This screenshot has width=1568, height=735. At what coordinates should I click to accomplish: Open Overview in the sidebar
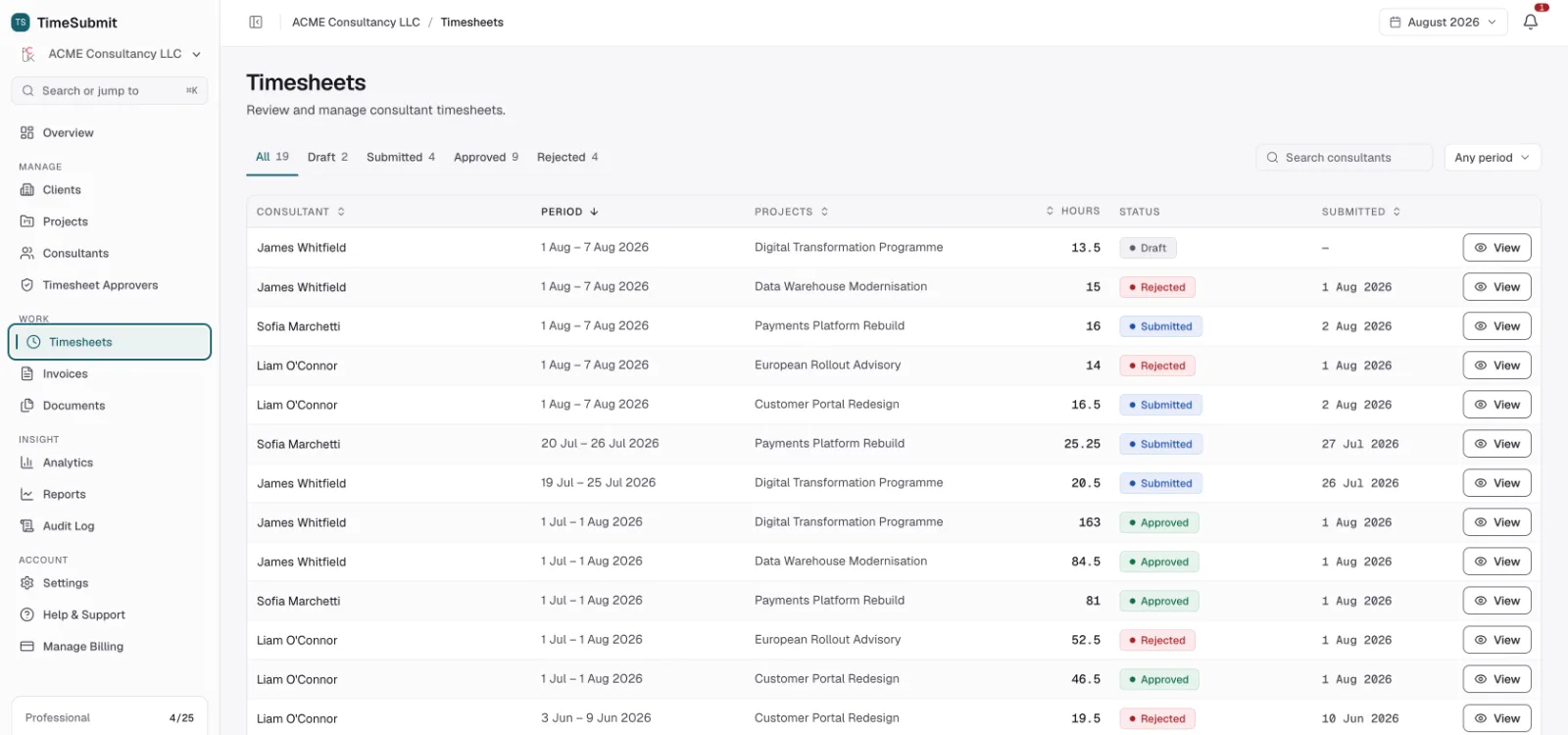click(x=110, y=132)
